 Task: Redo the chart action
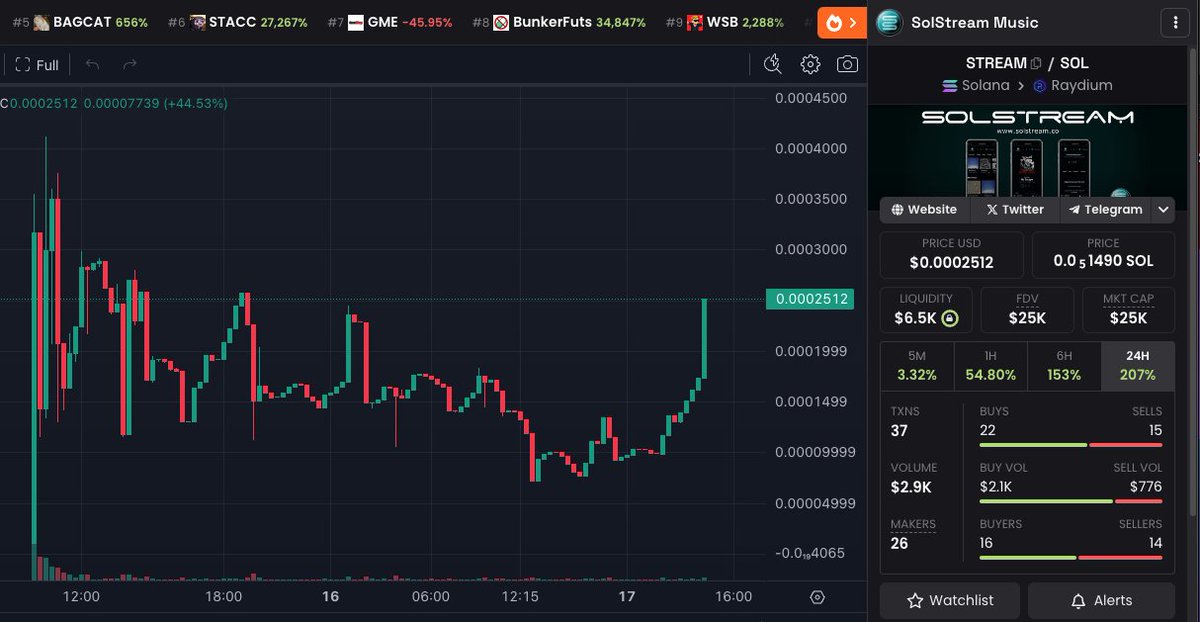click(x=129, y=65)
